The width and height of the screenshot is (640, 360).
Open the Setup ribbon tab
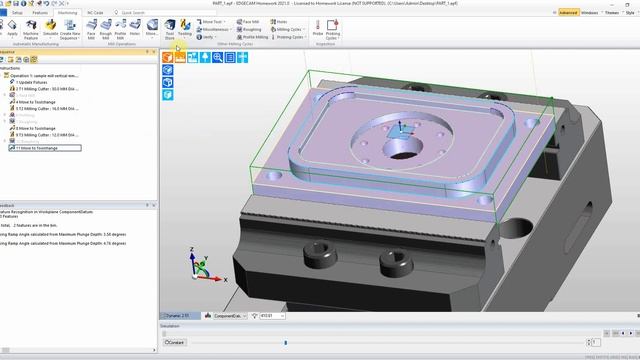click(x=17, y=13)
